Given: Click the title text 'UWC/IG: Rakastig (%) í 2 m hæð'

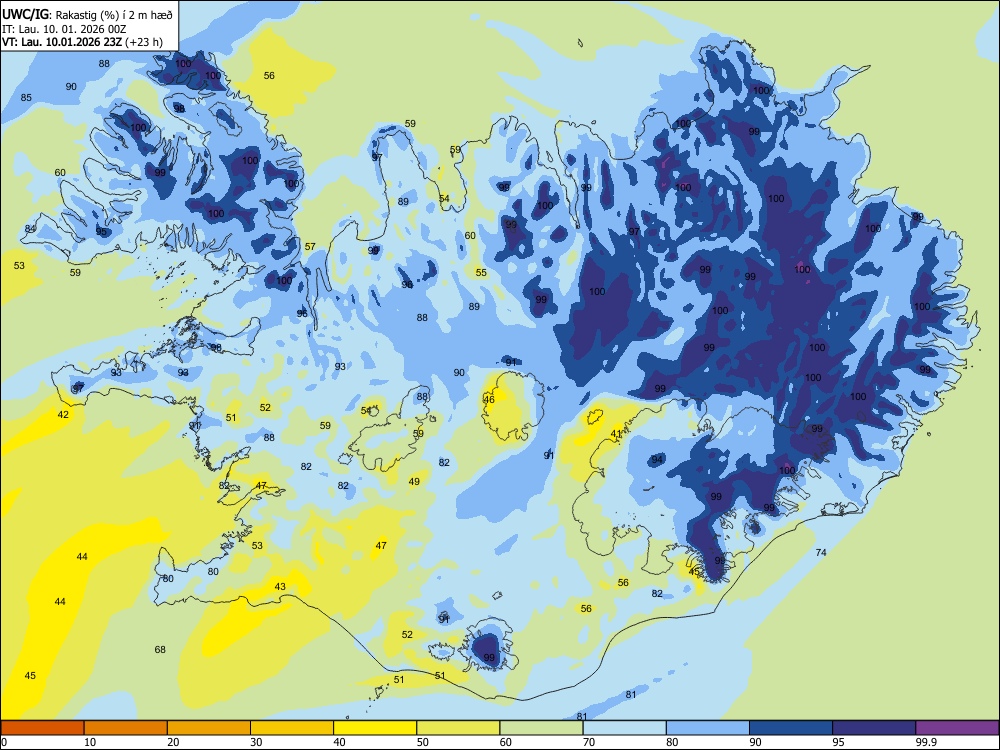Looking at the screenshot, I should pos(87,15).
